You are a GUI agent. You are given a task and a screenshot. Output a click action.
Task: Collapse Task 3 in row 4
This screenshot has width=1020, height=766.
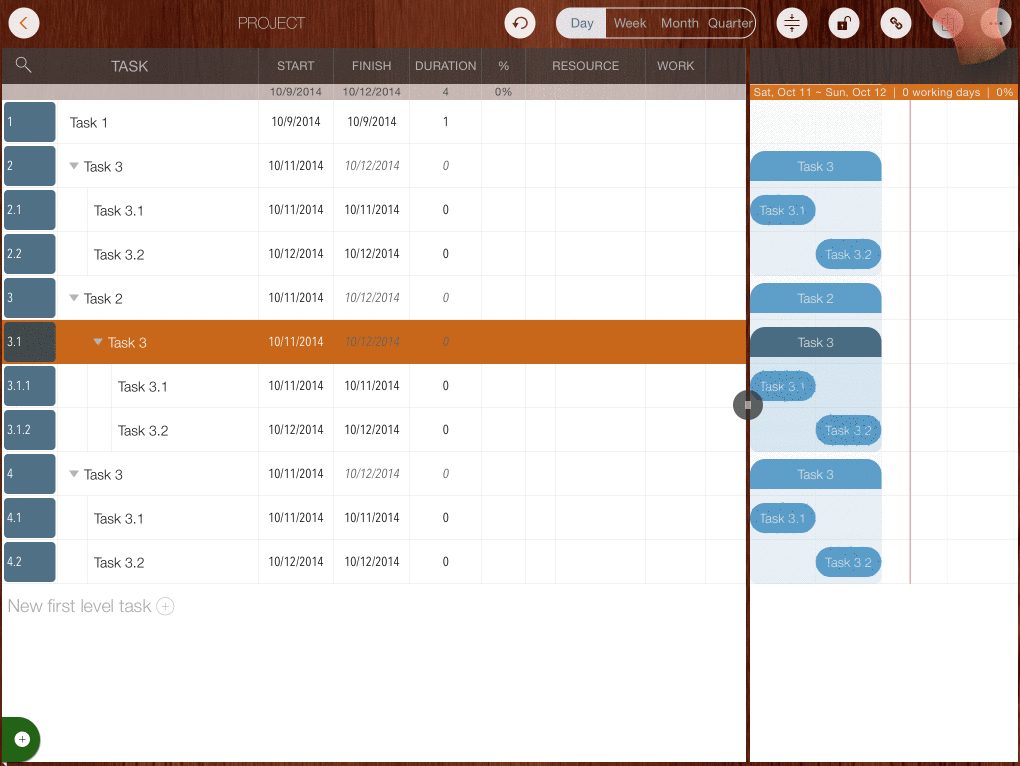click(74, 474)
